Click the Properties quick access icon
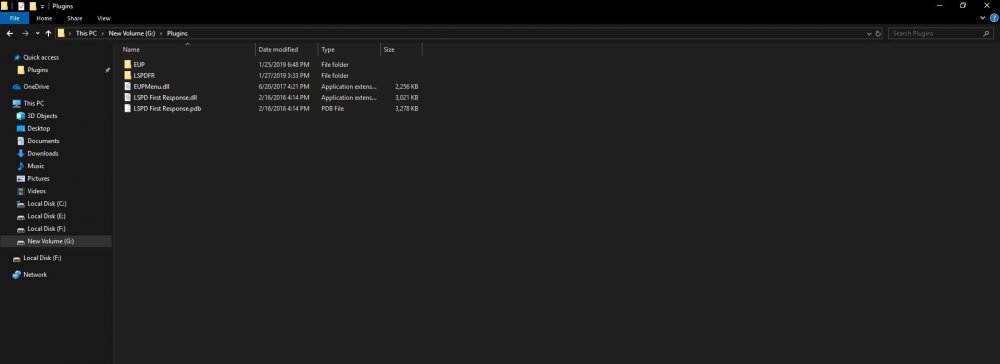 pyautogui.click(x=21, y=6)
